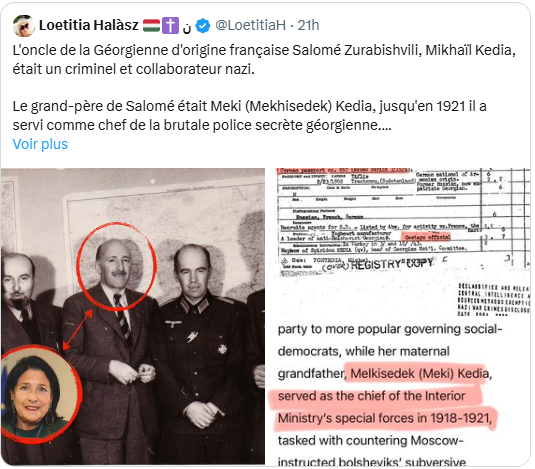Viewport: 535px width, 469px height.
Task: Click the Arabic letter ن symbol
Action: tap(187, 27)
